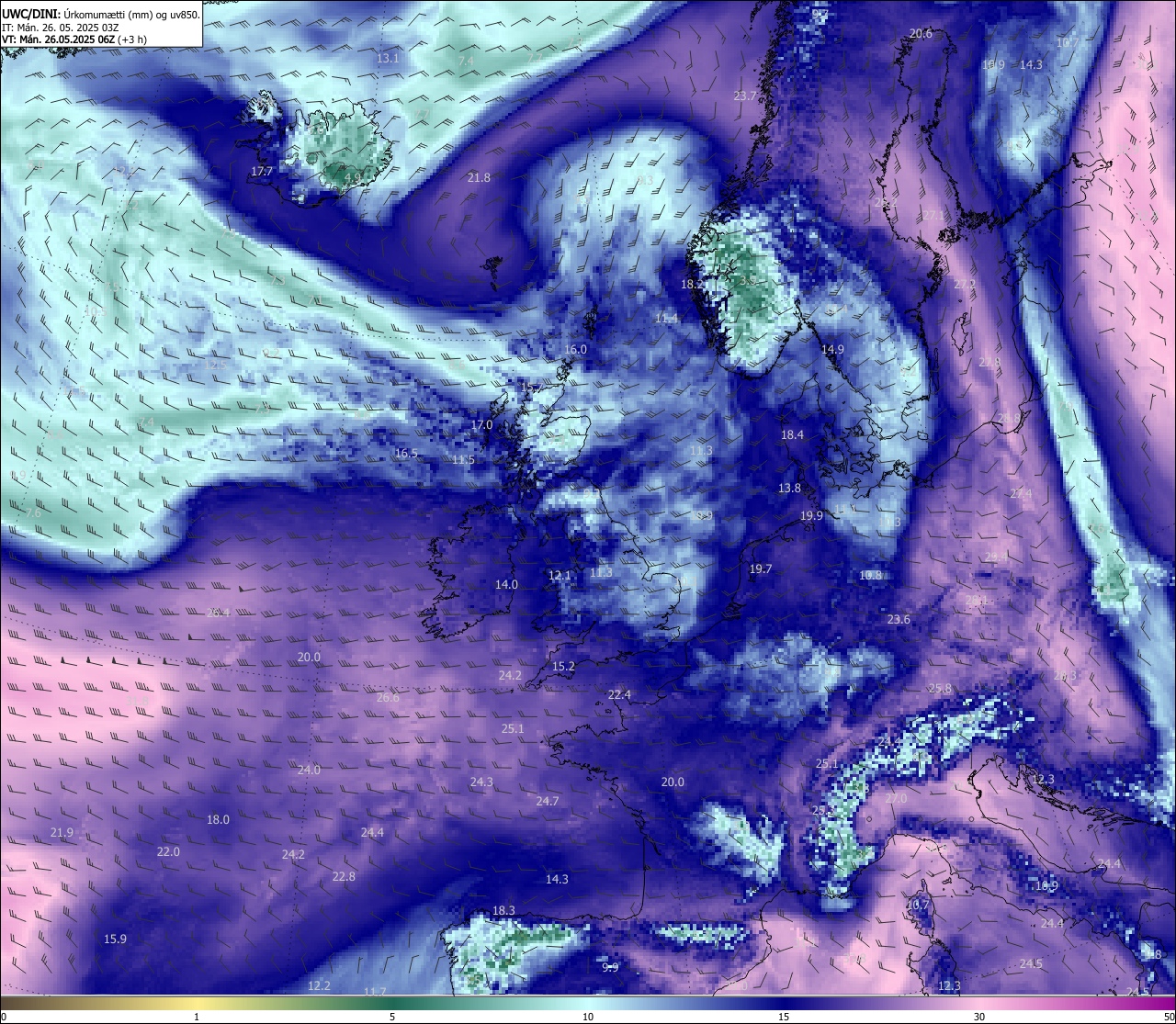1176x1024 pixels.
Task: Click the 16.0 value near Shetland
Action: pyautogui.click(x=575, y=350)
